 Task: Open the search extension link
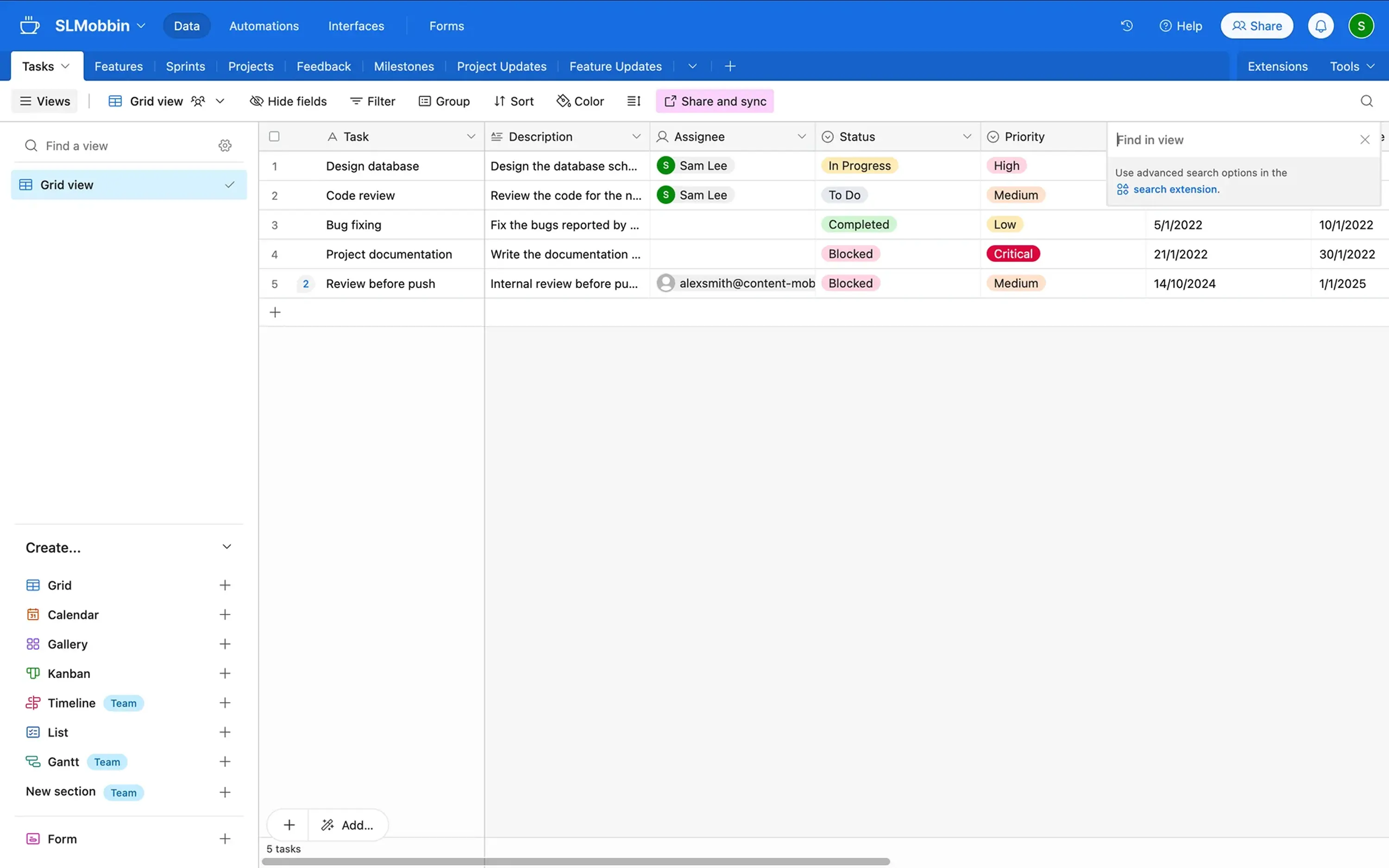tap(1175, 189)
